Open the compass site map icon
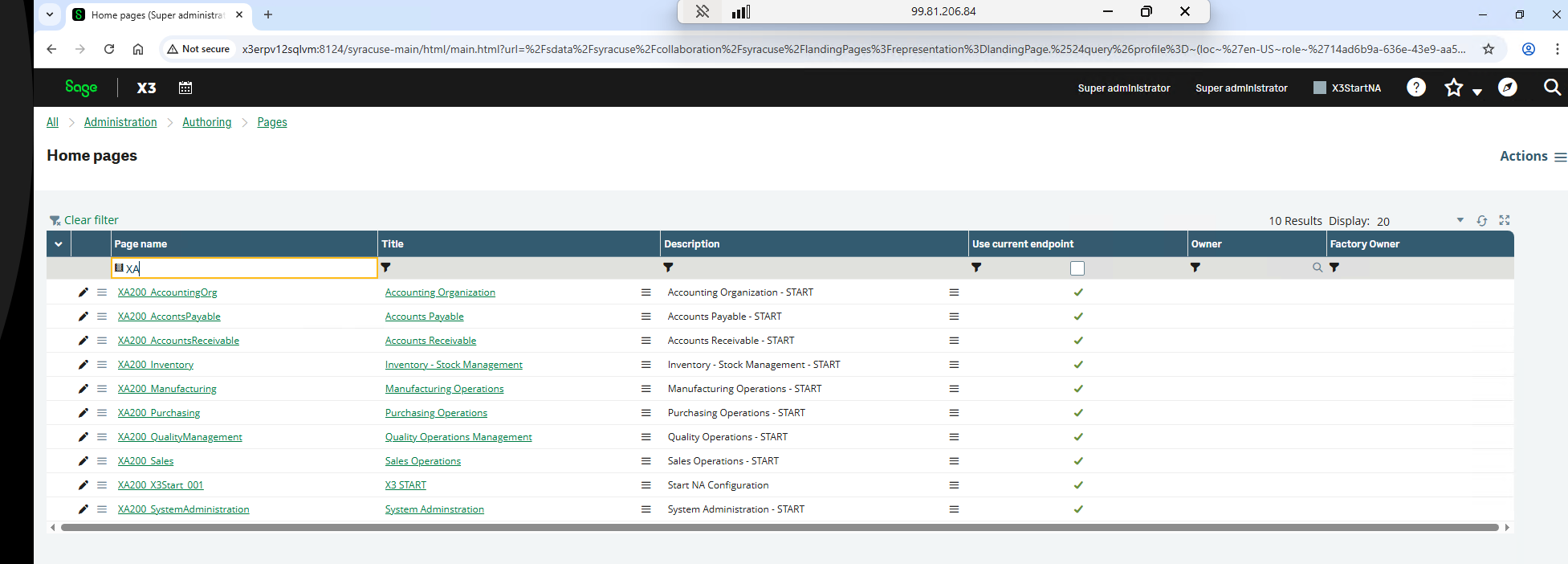1568x564 pixels. pos(1508,88)
